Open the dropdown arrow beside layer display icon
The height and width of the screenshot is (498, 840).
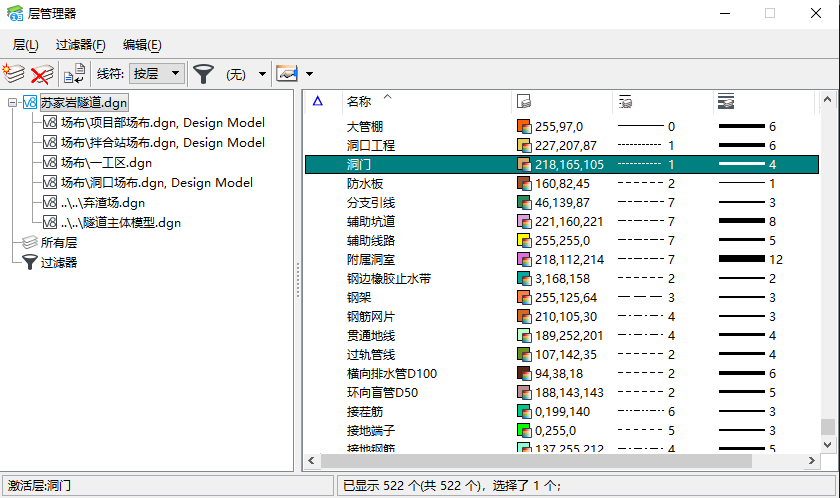point(310,74)
